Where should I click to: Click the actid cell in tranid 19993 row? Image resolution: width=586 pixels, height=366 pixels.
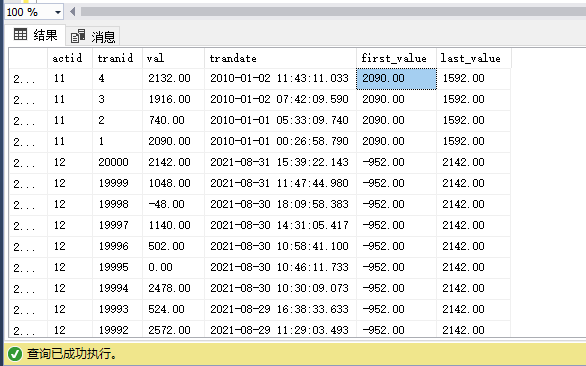pos(70,309)
